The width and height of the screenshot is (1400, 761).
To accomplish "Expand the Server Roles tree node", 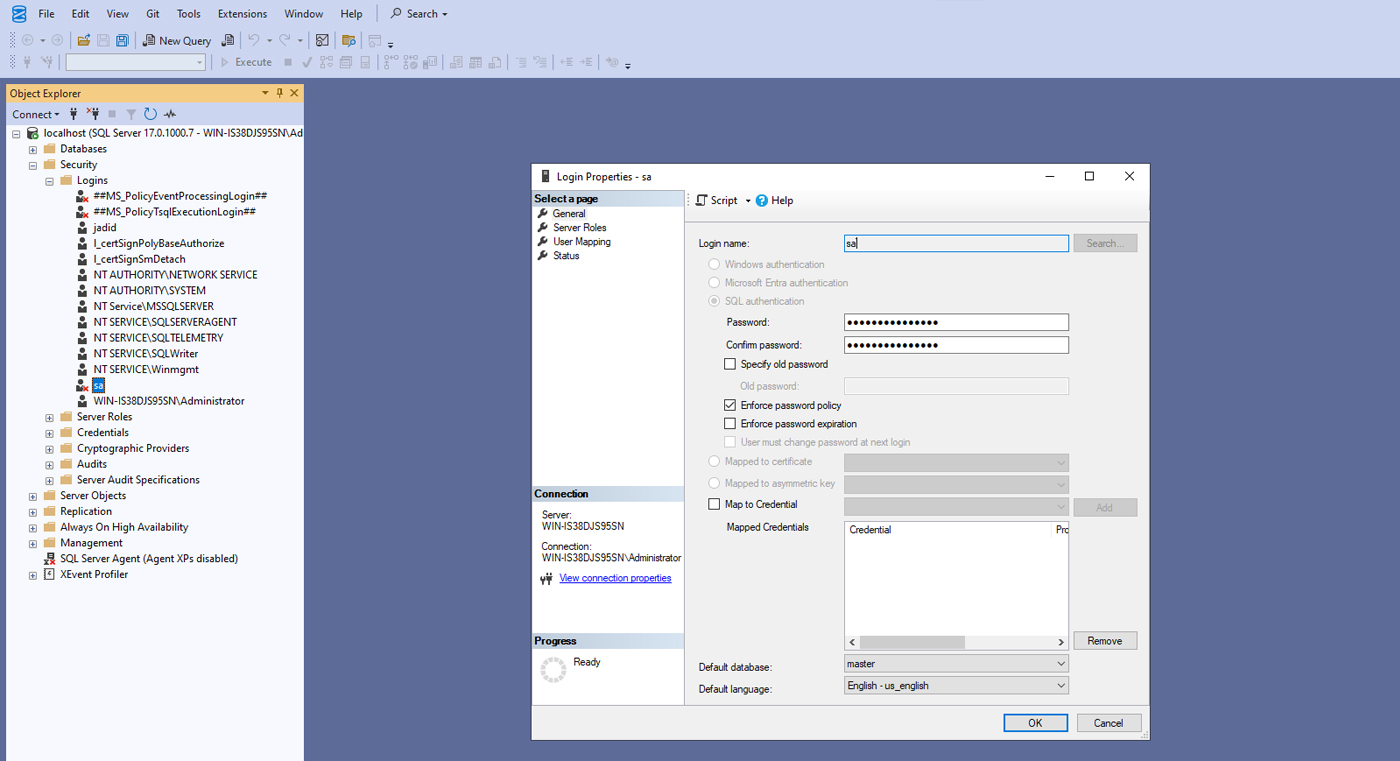I will pyautogui.click(x=49, y=417).
